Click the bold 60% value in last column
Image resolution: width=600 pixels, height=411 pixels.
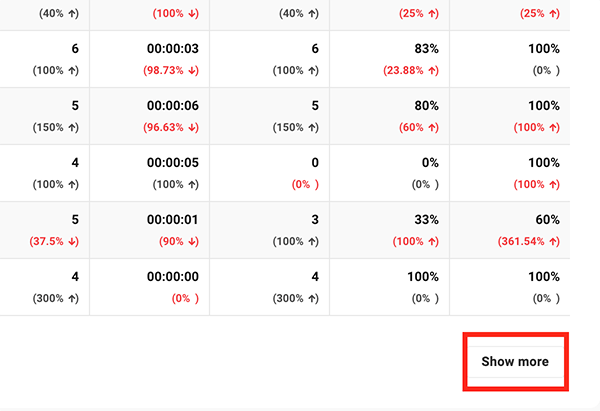[x=545, y=220]
